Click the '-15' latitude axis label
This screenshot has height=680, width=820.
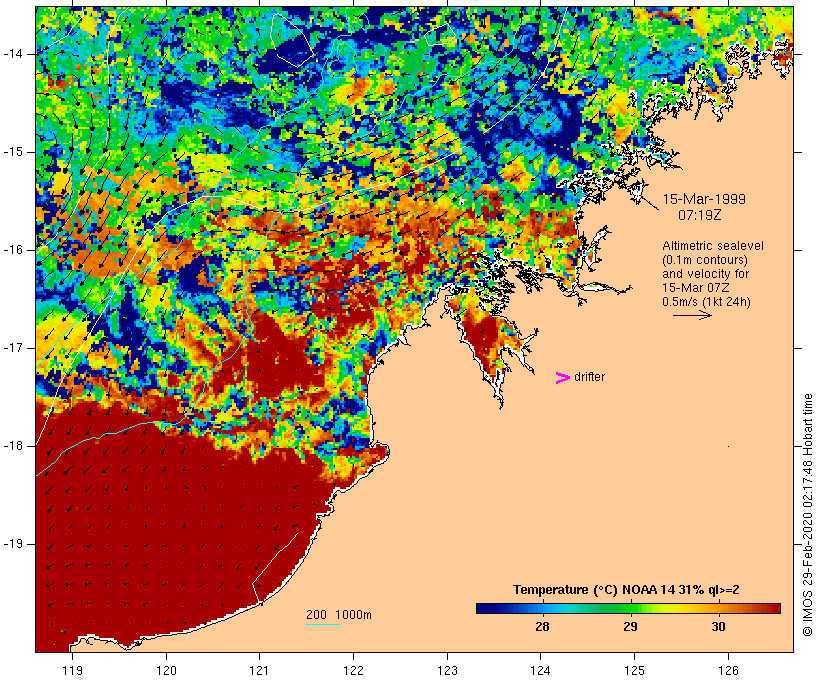(x=13, y=152)
